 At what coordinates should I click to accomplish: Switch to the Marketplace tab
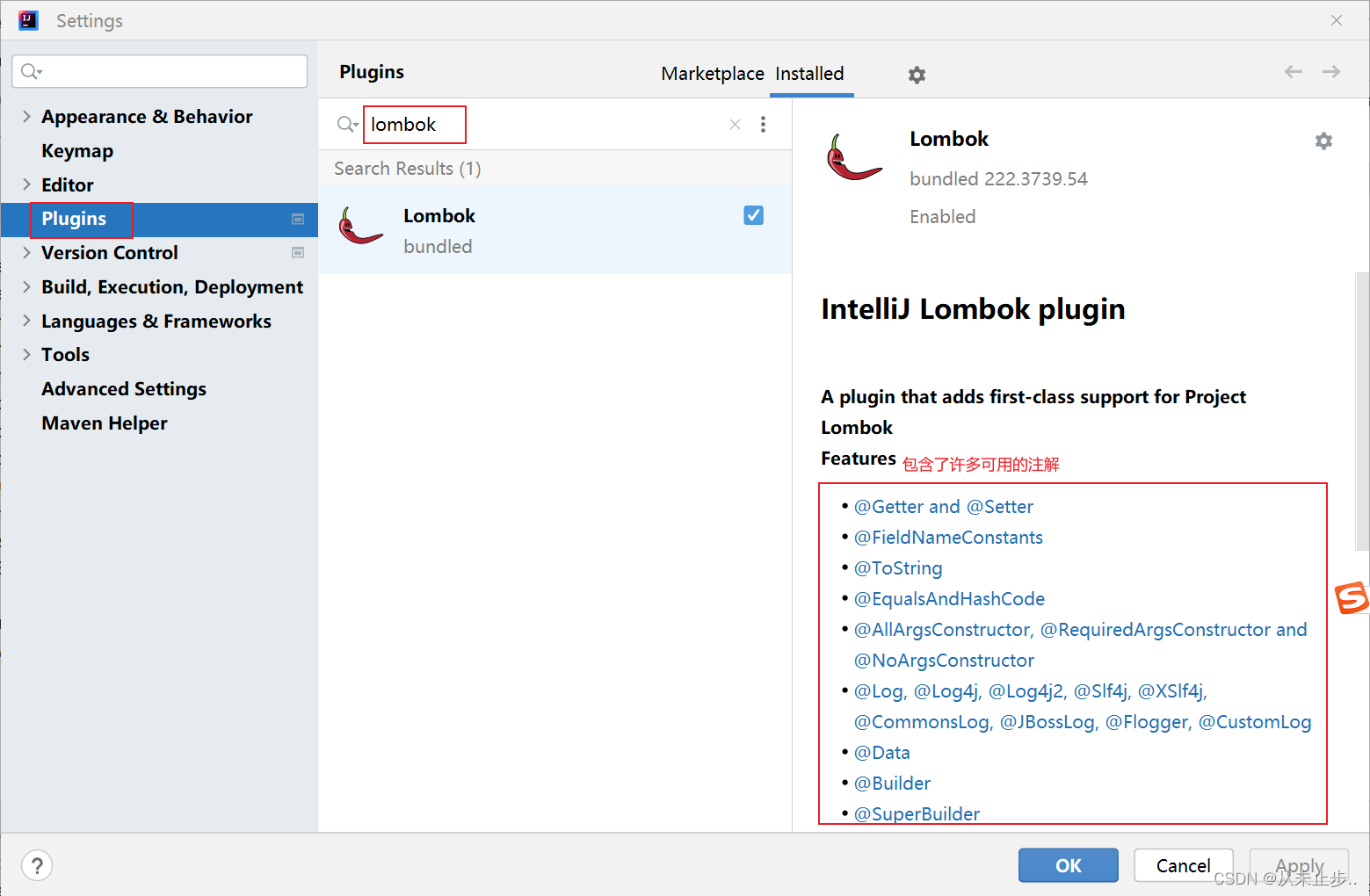click(x=713, y=74)
